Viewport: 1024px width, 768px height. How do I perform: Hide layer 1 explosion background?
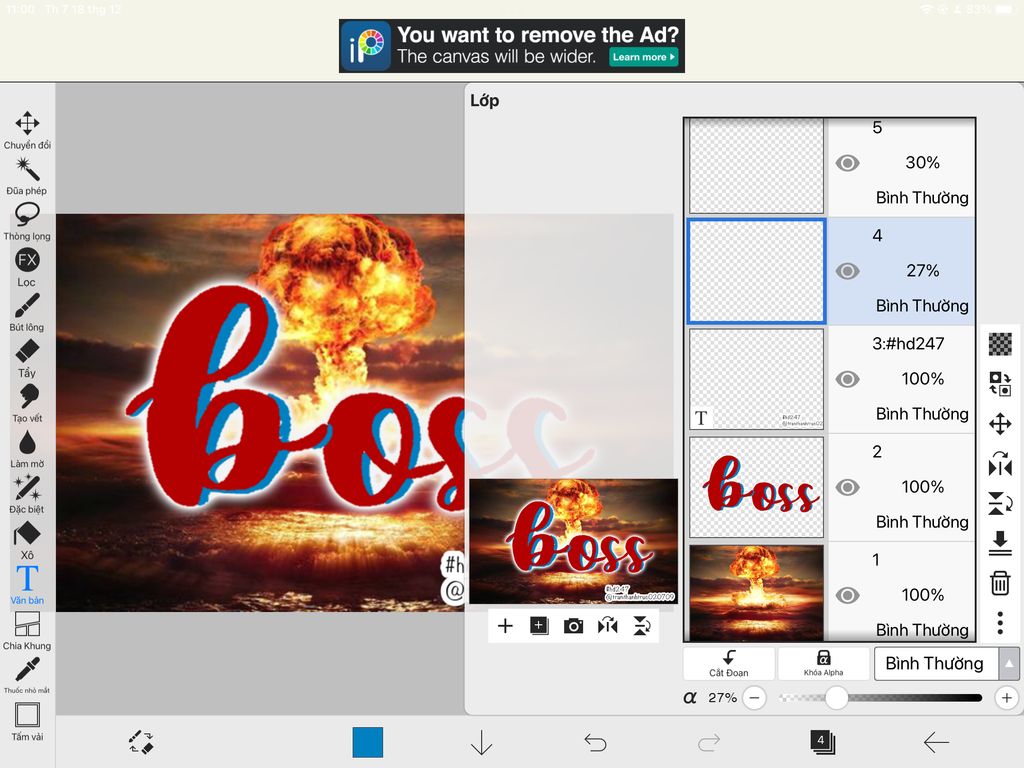click(x=847, y=596)
